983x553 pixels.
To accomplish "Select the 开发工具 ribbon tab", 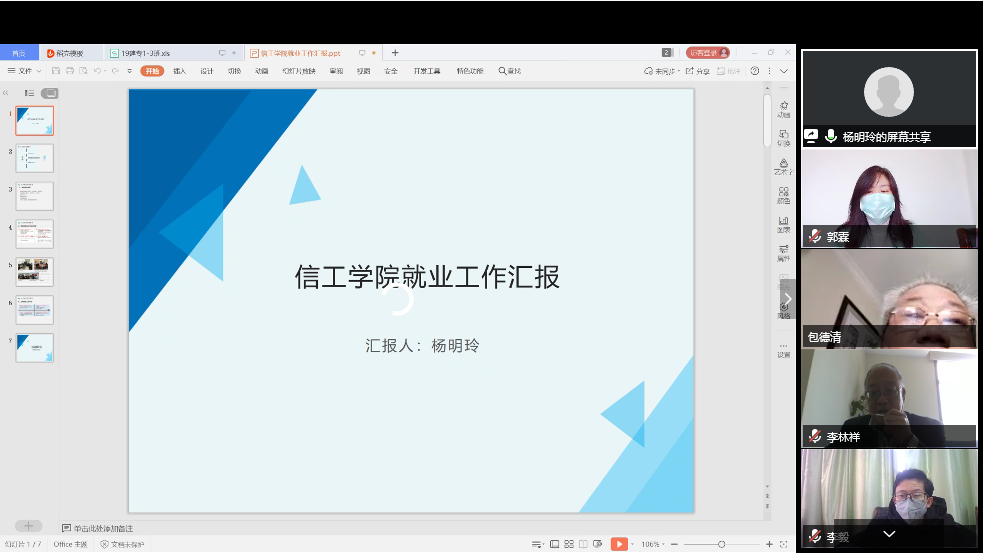I will click(x=426, y=71).
